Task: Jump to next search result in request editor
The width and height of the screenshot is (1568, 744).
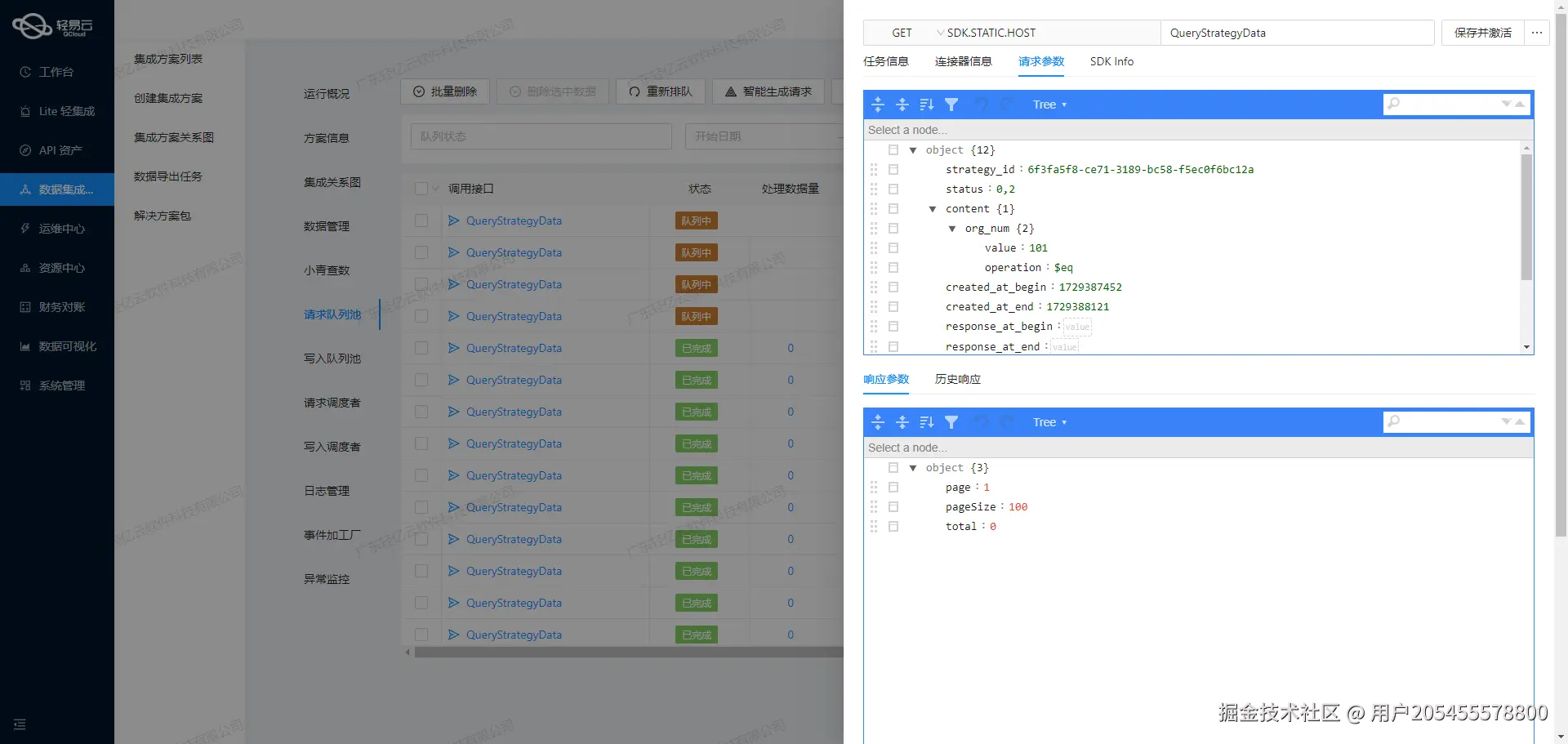Action: pyautogui.click(x=1507, y=105)
